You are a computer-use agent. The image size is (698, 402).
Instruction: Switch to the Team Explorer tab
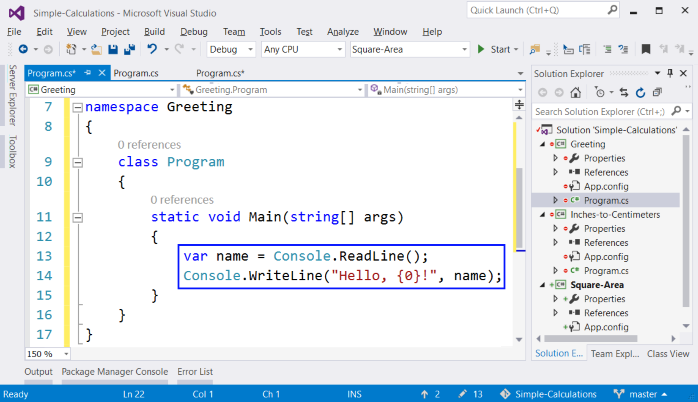(x=615, y=353)
